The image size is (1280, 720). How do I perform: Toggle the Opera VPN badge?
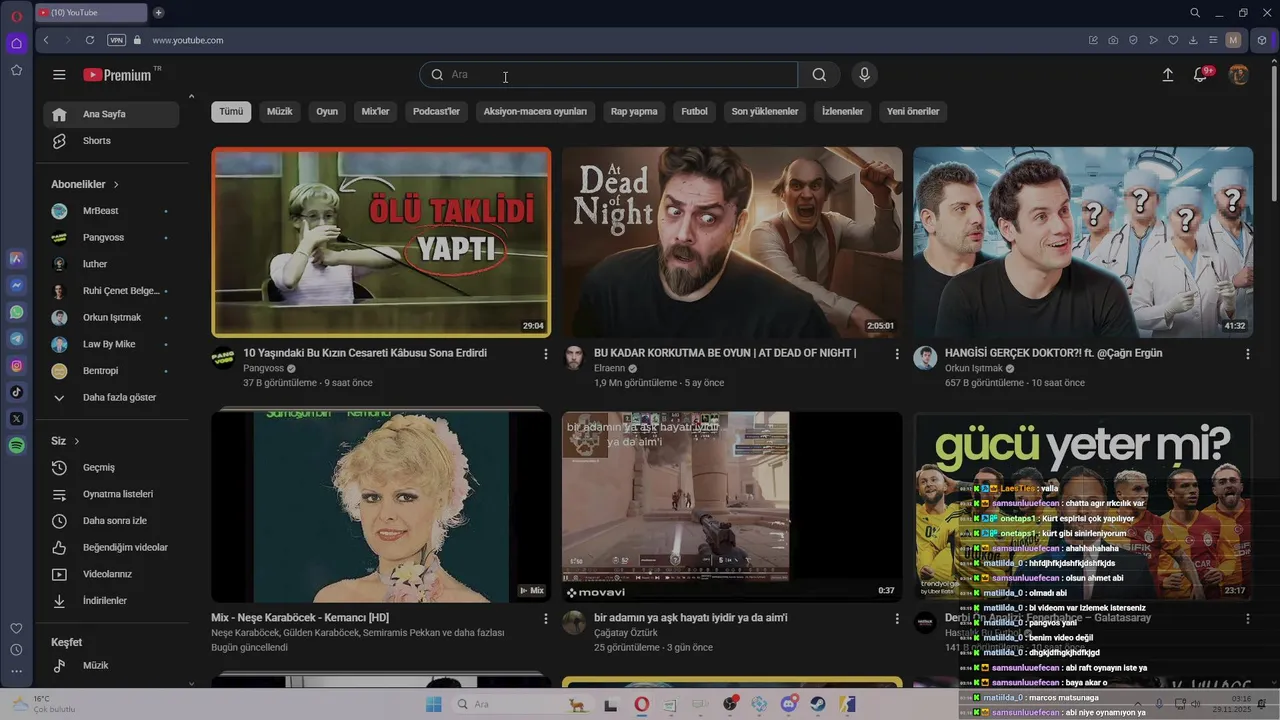coord(116,40)
